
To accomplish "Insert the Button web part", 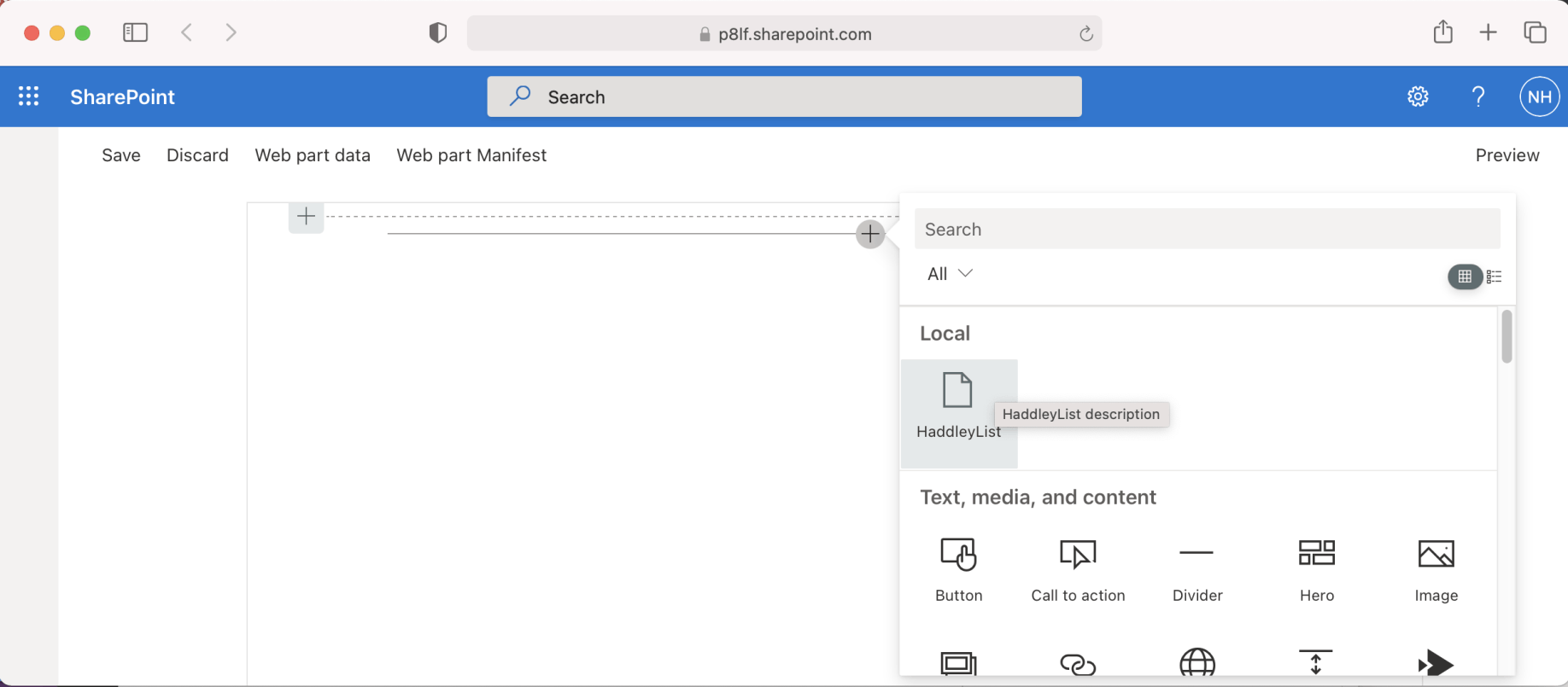I will click(x=959, y=569).
